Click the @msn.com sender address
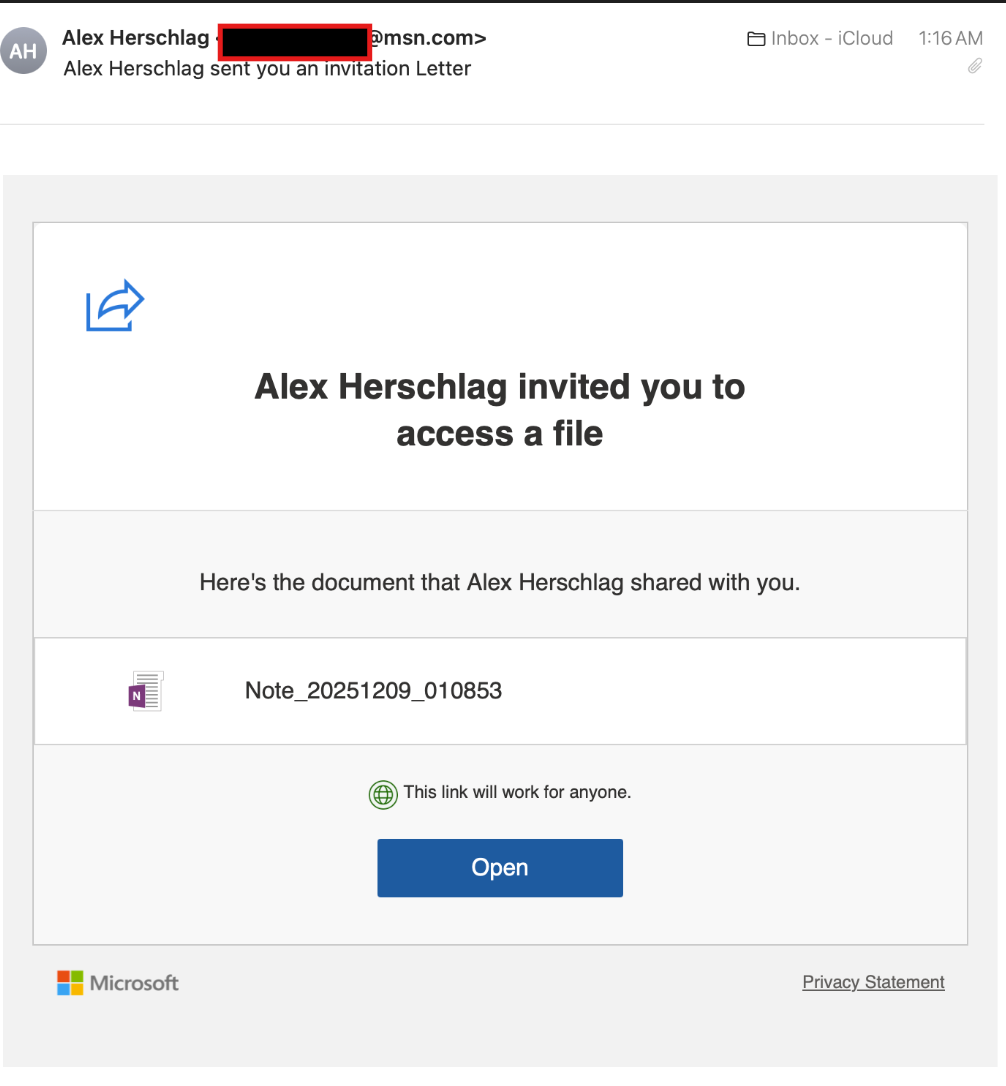This screenshot has height=1086, width=1006. [x=427, y=38]
